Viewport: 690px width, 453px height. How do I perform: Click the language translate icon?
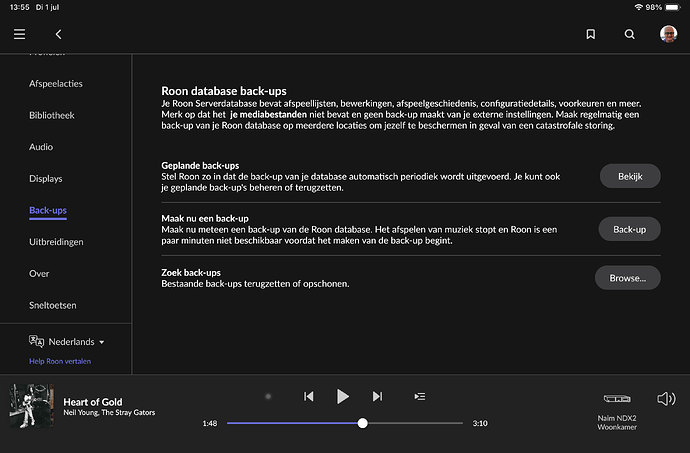[x=37, y=341]
